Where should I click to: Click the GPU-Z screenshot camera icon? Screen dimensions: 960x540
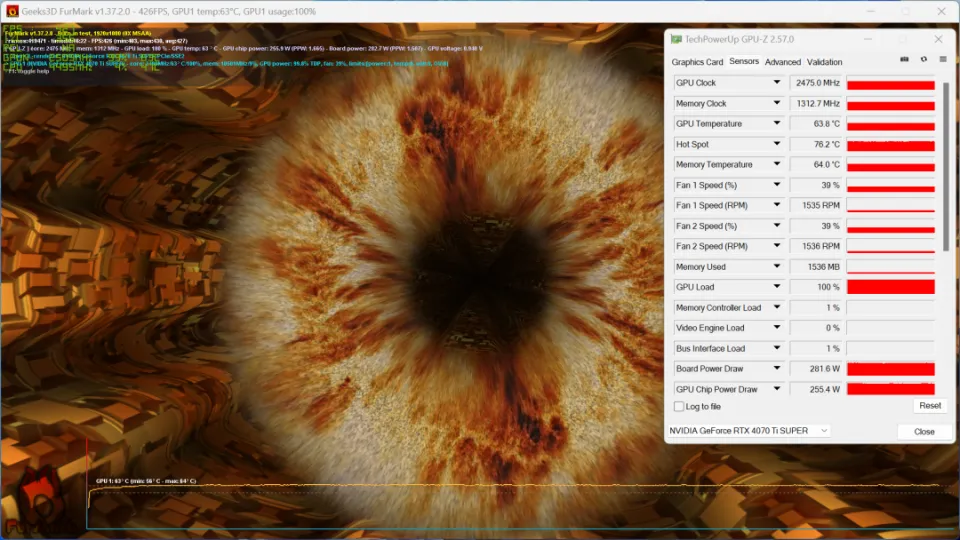tap(904, 59)
